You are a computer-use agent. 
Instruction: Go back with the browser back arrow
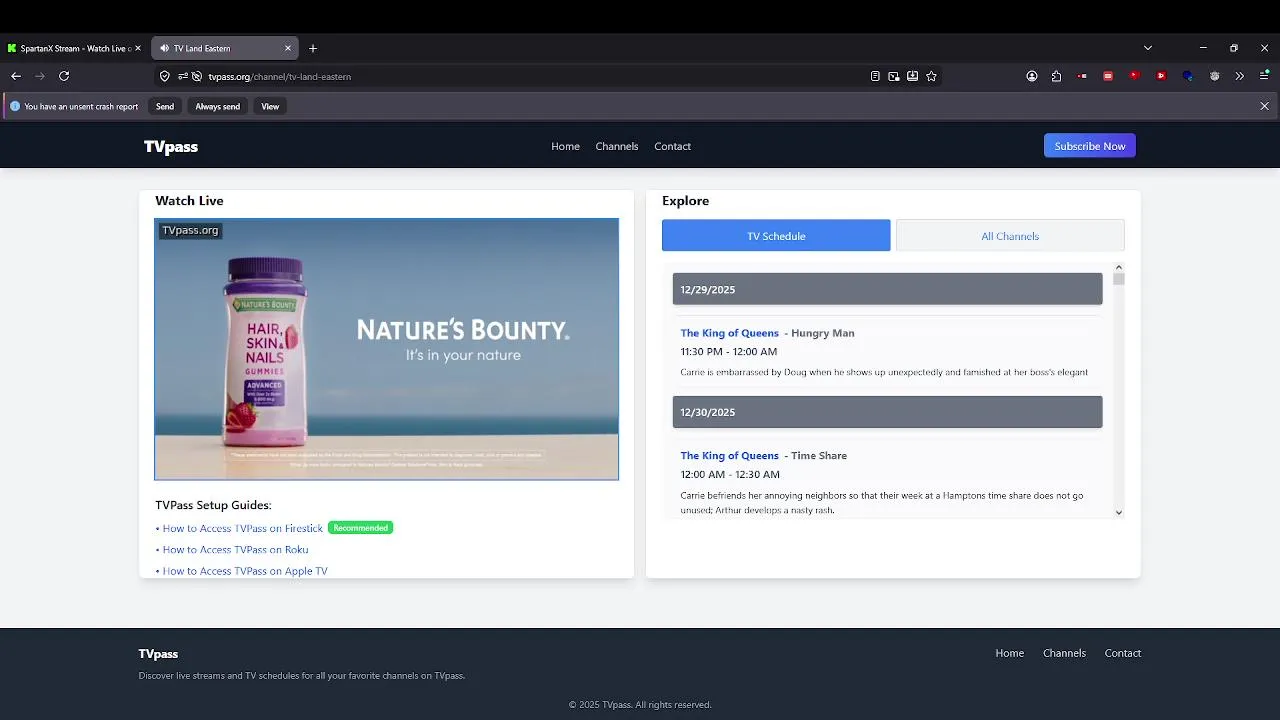tap(16, 76)
